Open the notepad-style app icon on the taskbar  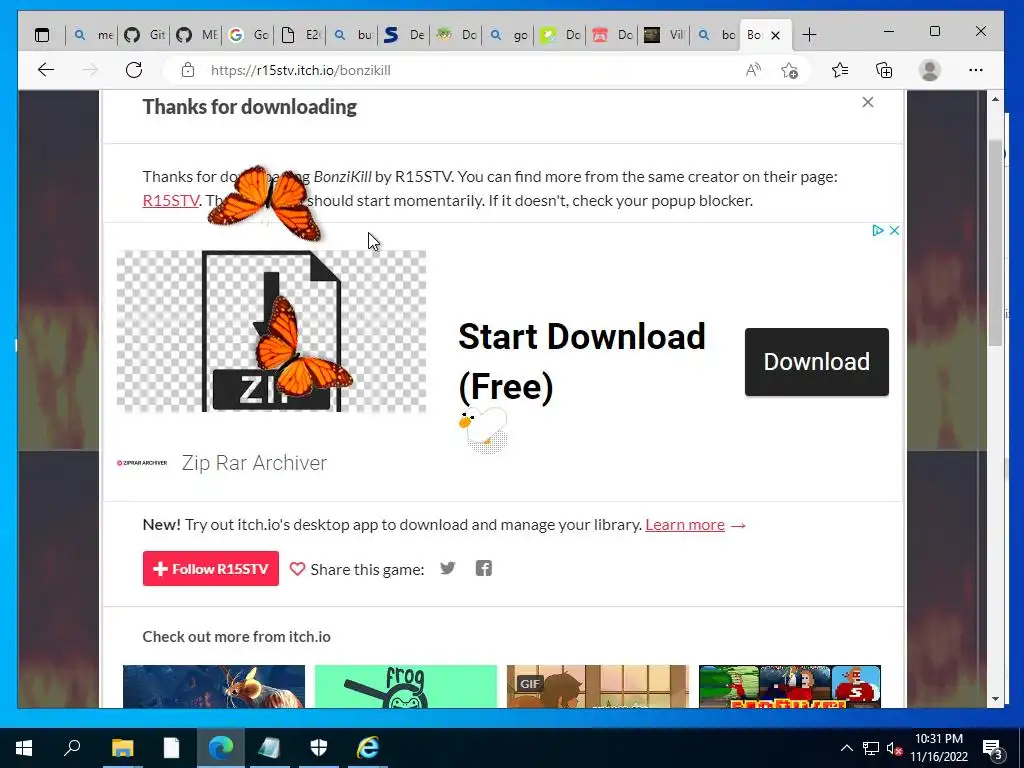(x=270, y=747)
